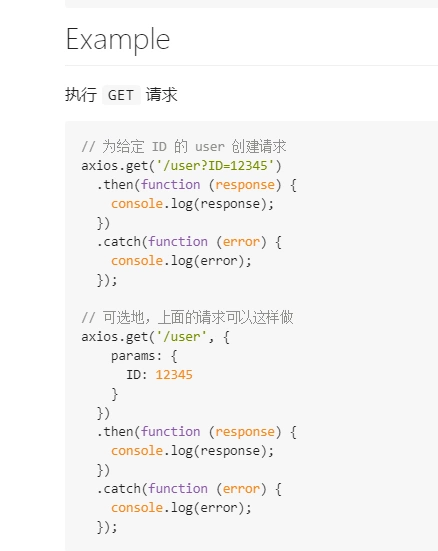The width and height of the screenshot is (438, 551).
Task: Click the first comment line 为给定 ID
Action: pyautogui.click(x=184, y=147)
